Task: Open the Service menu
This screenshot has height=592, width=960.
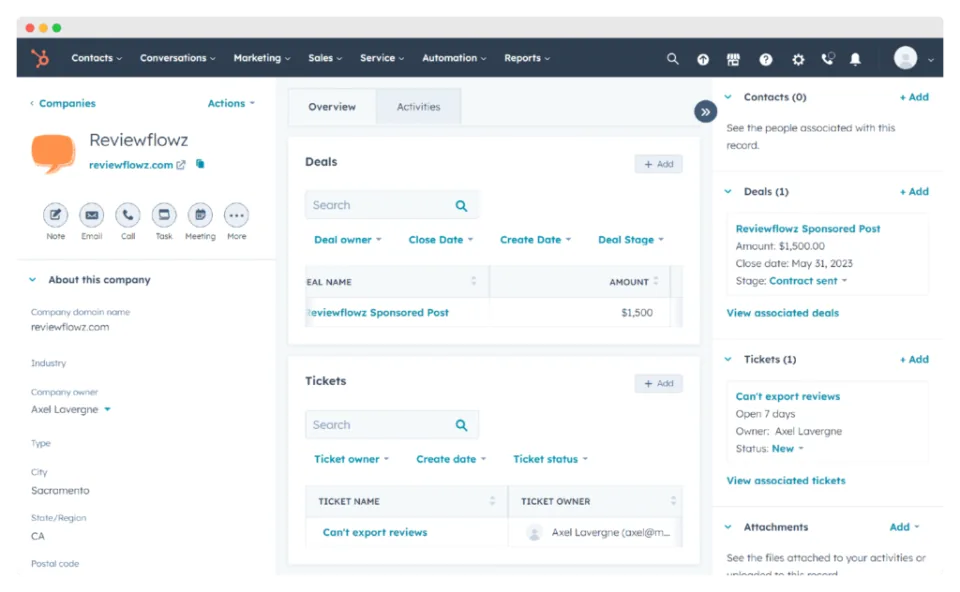Action: coord(382,58)
